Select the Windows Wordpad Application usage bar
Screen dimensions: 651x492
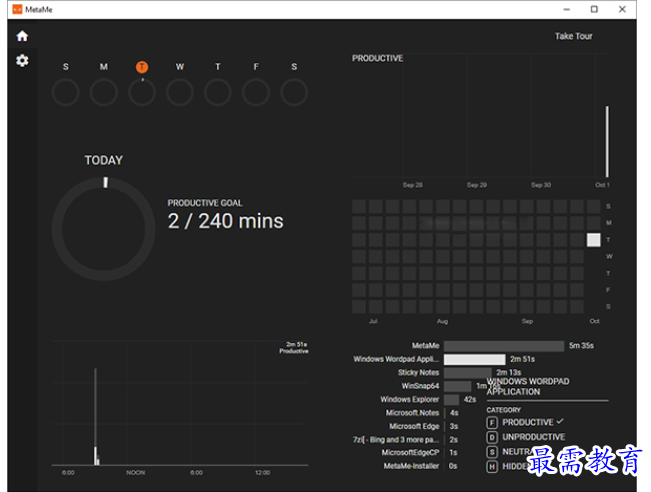[x=475, y=359]
